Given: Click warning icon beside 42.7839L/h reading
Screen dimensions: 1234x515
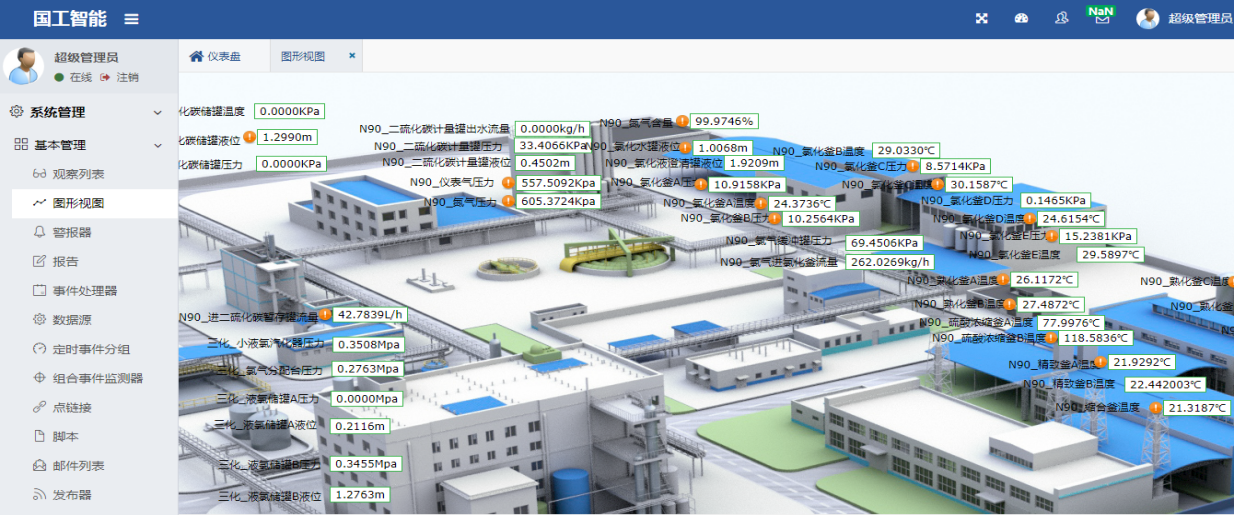Looking at the screenshot, I should tap(325, 315).
